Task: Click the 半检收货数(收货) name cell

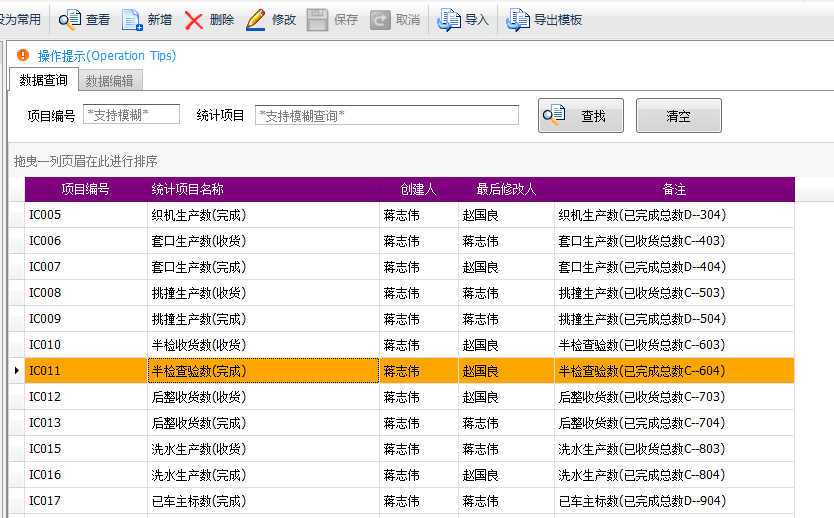Action: 263,345
